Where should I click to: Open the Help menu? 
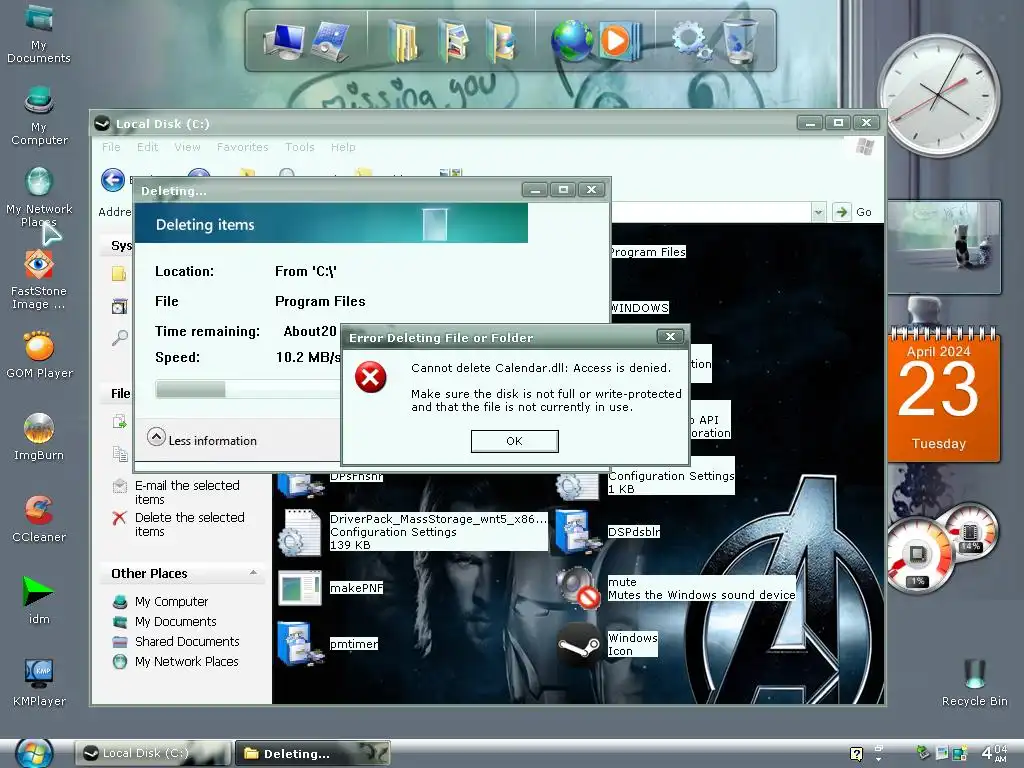coord(343,147)
